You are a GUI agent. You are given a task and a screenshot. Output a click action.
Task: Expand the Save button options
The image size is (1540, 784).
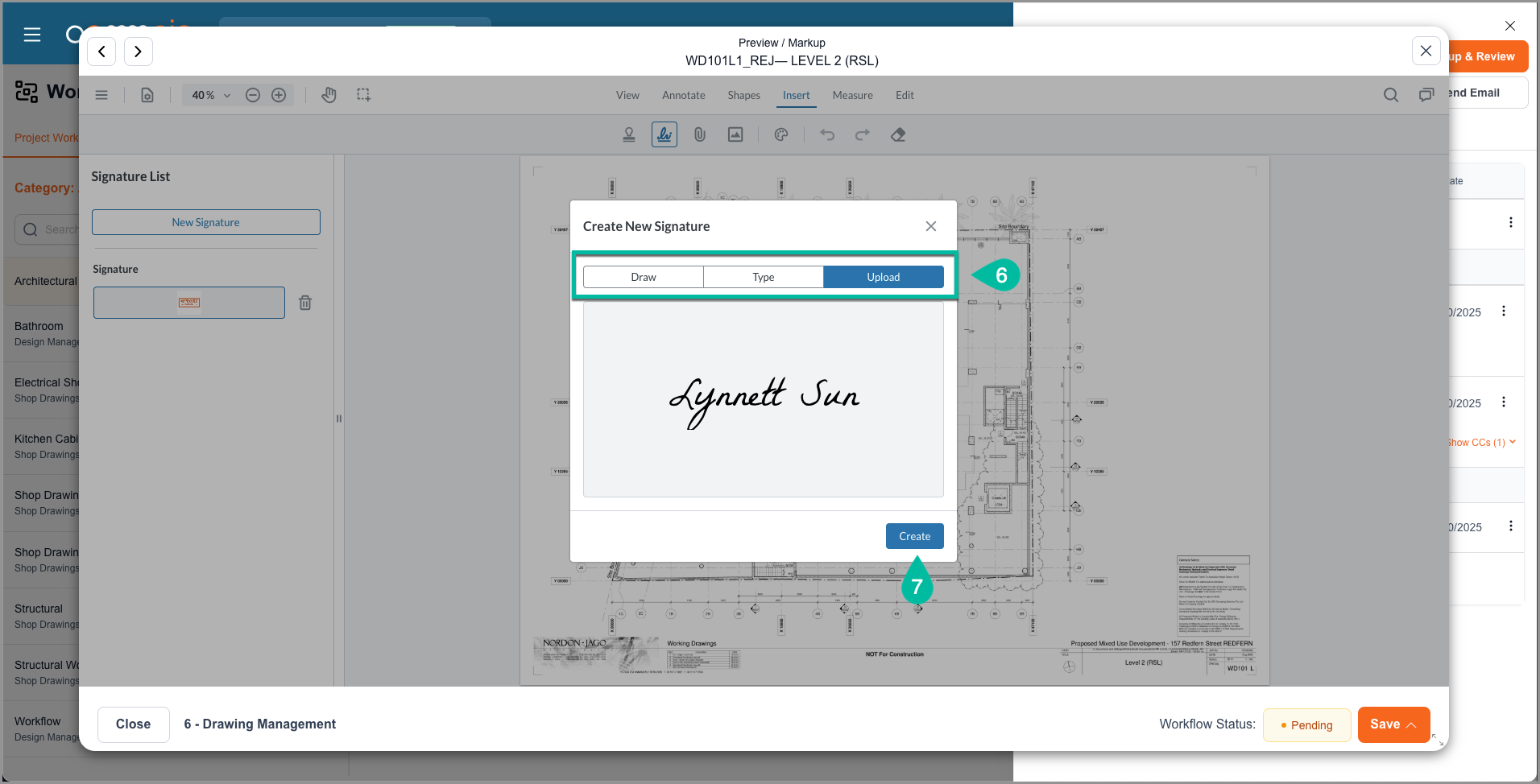(x=1411, y=725)
